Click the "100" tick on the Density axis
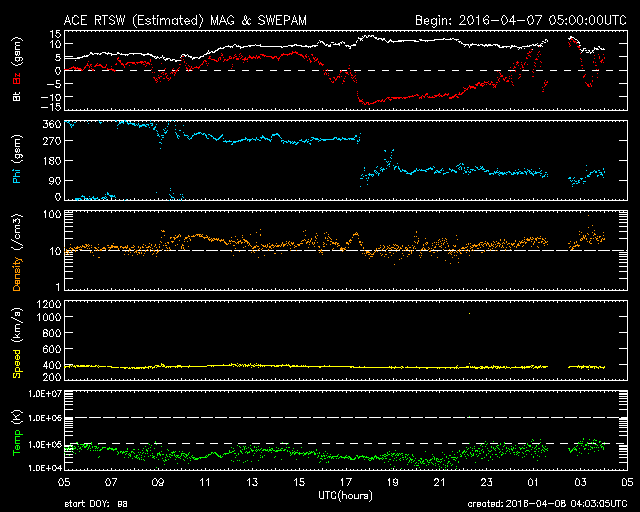640x512 pixels. pos(52,215)
